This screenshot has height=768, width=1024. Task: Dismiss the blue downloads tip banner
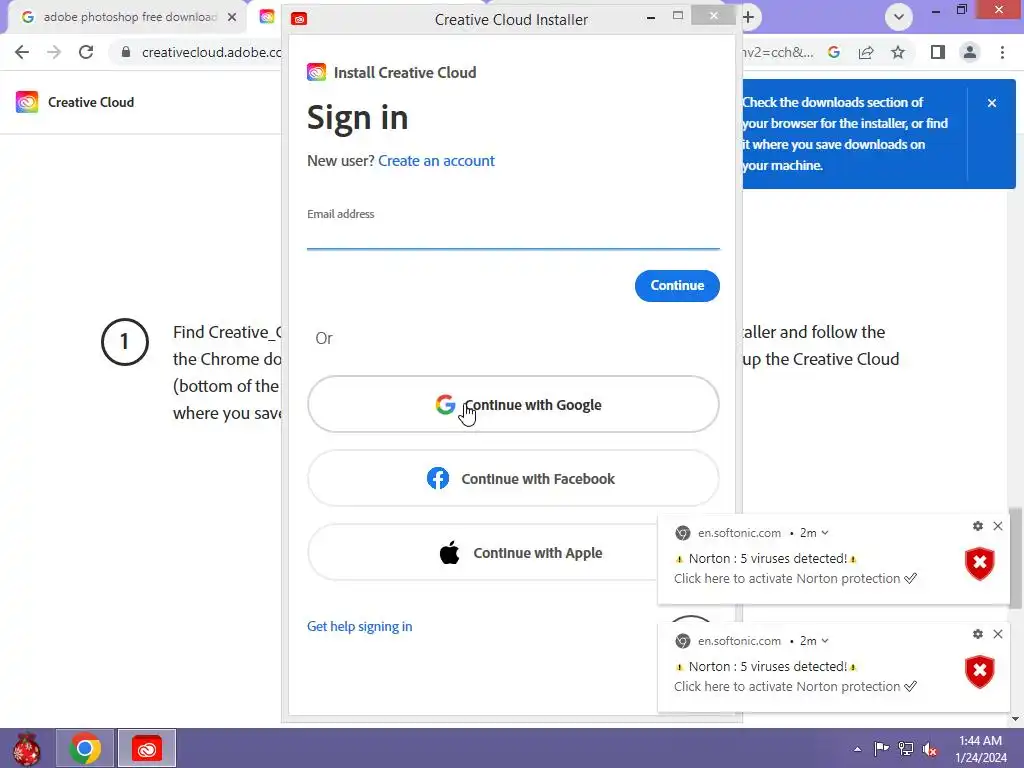992,103
